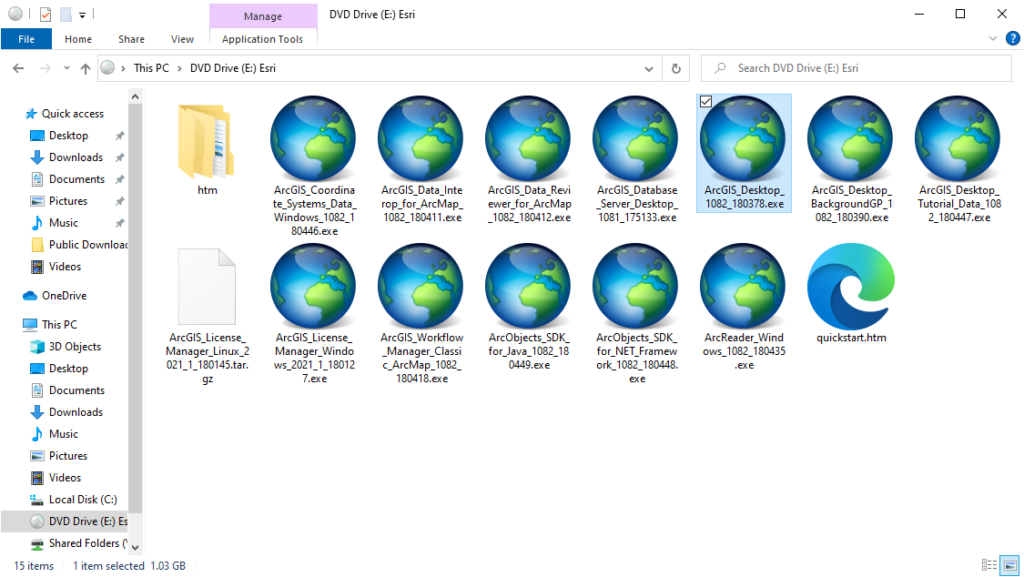Select the quickstart.htm Edge icon
The image size is (1024, 577).
(x=850, y=286)
